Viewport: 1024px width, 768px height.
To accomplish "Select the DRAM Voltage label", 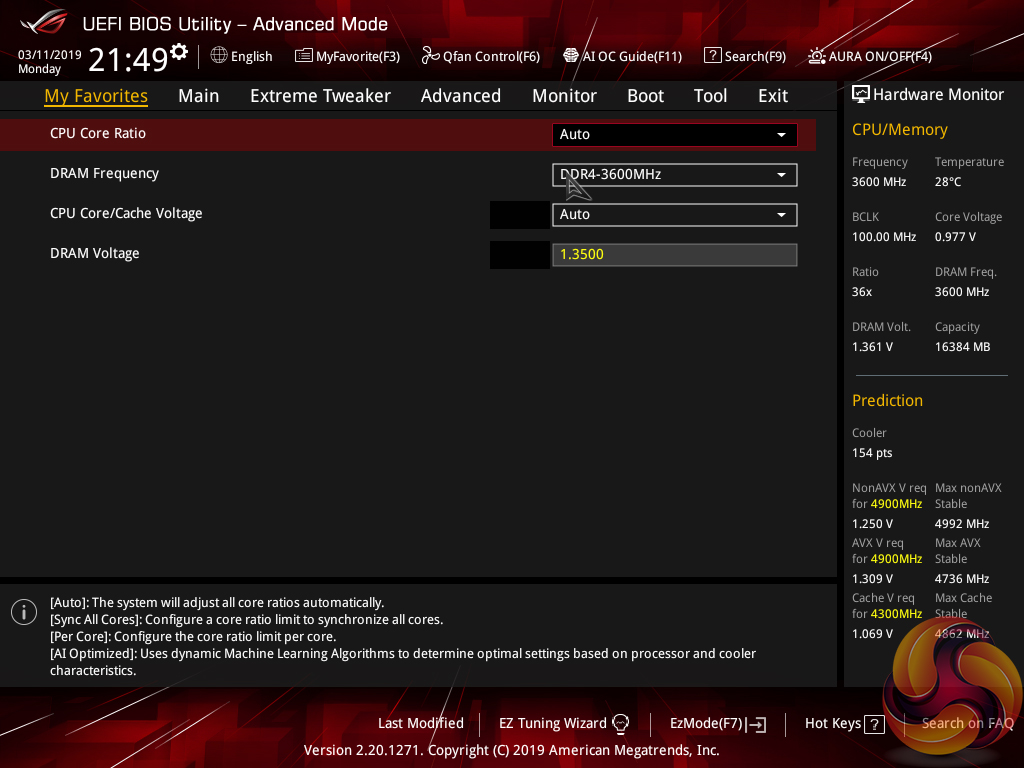I will (95, 253).
